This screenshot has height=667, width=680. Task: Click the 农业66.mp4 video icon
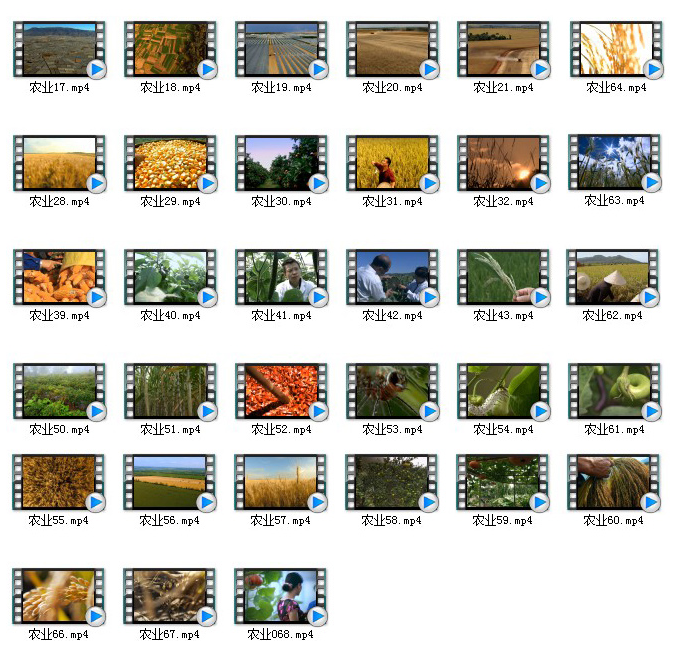(59, 597)
